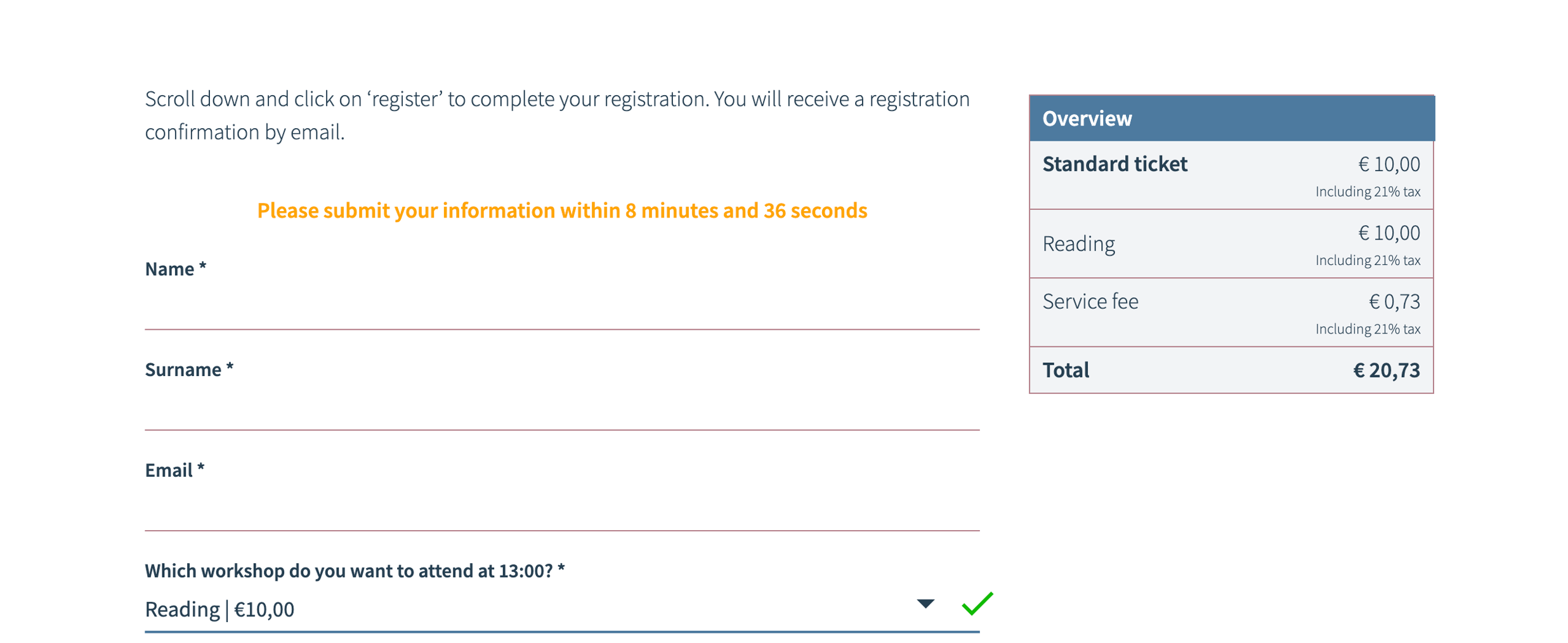Click the Service fee row in Overview
Viewport: 1568px width, 643px height.
pyautogui.click(x=1089, y=301)
